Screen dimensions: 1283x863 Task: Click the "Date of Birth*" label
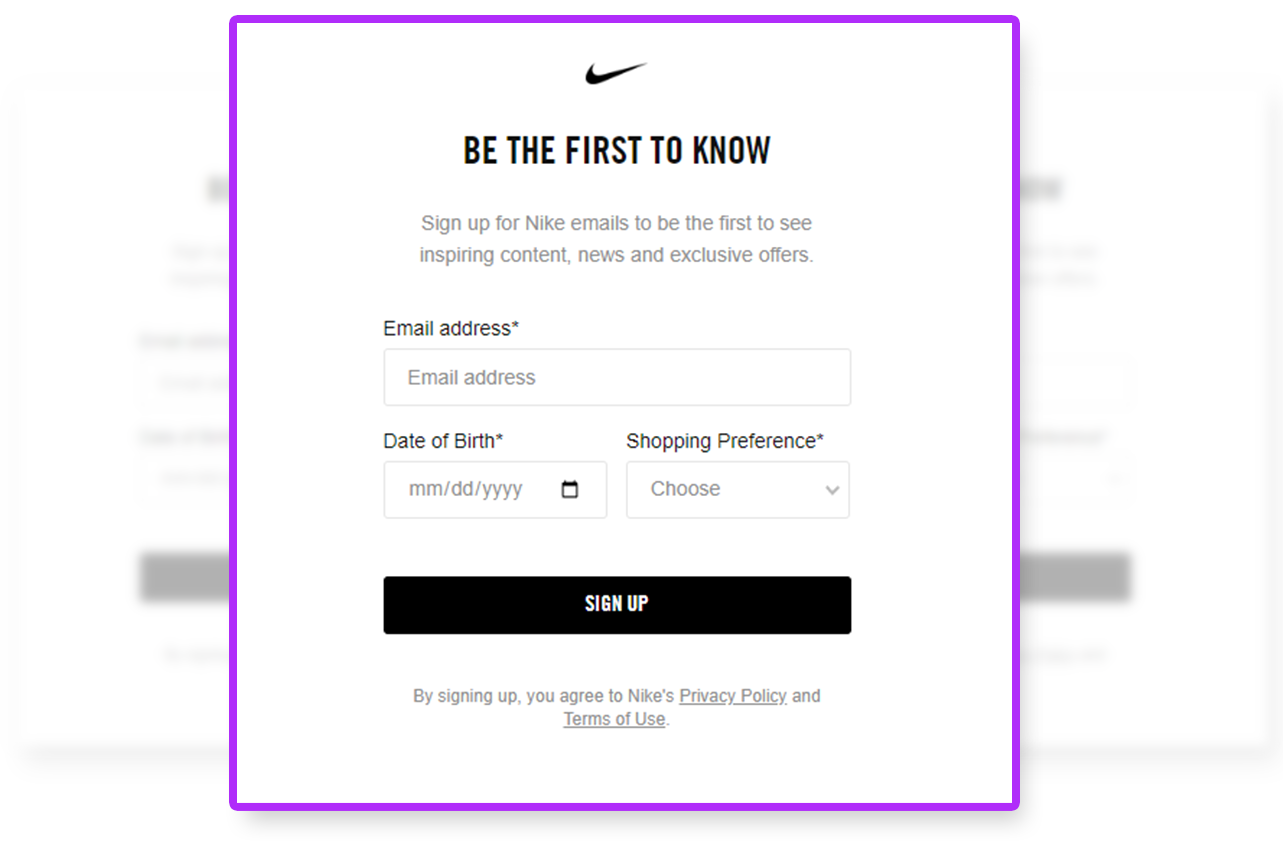pyautogui.click(x=443, y=441)
